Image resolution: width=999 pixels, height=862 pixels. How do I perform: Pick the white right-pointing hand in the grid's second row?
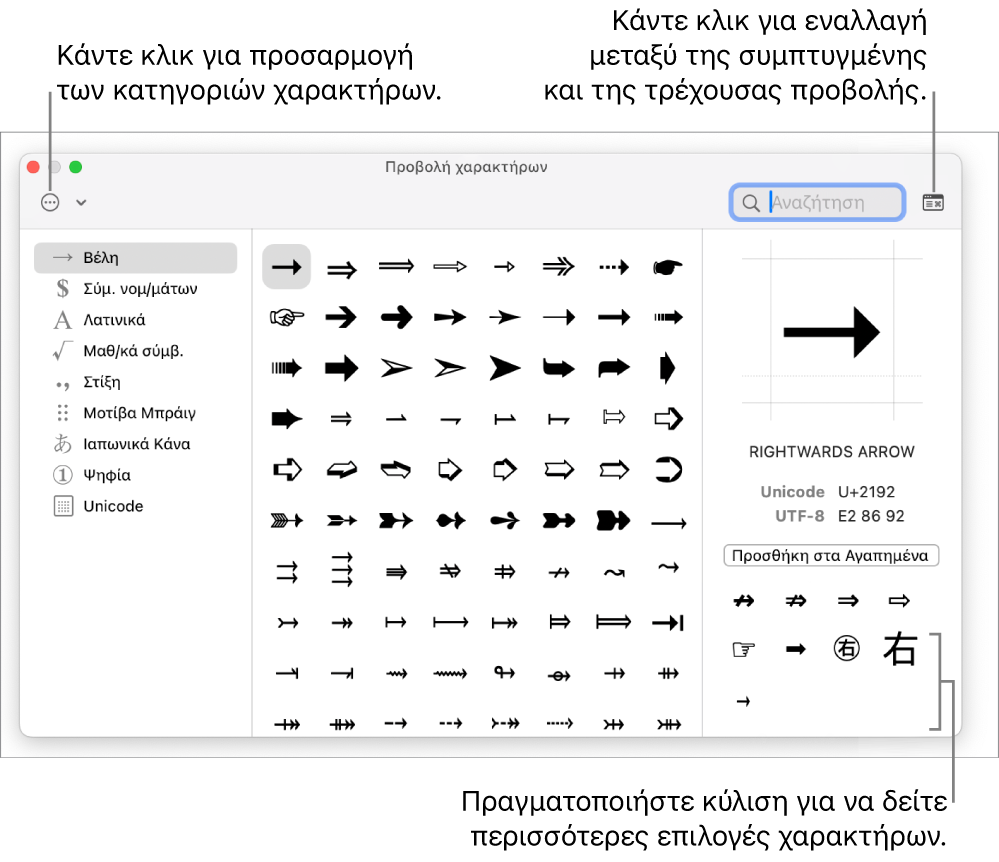pos(287,317)
